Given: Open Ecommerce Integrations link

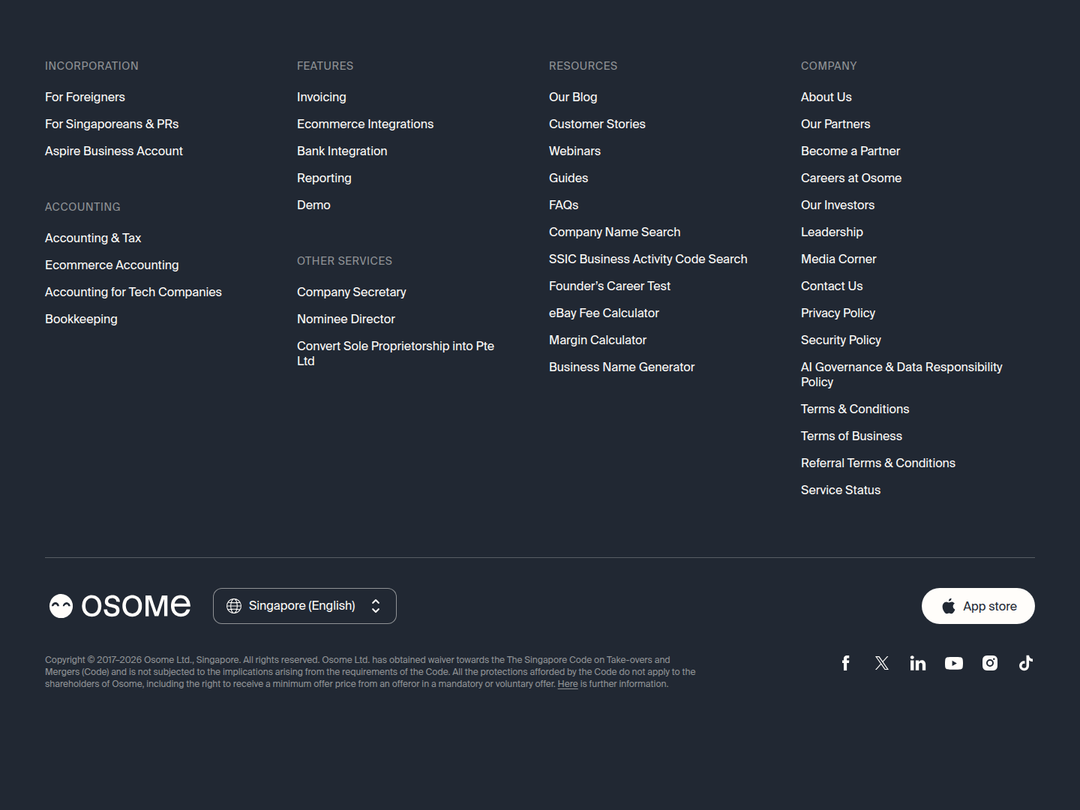Looking at the screenshot, I should (365, 124).
